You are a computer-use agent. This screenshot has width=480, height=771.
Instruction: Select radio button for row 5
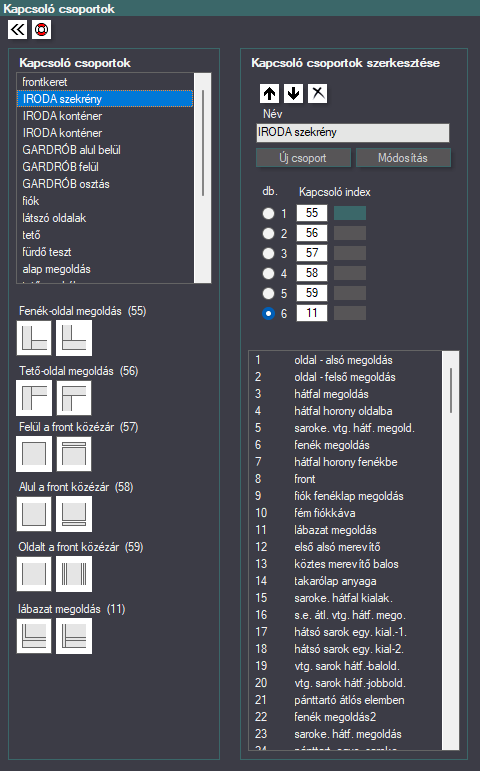tap(268, 293)
